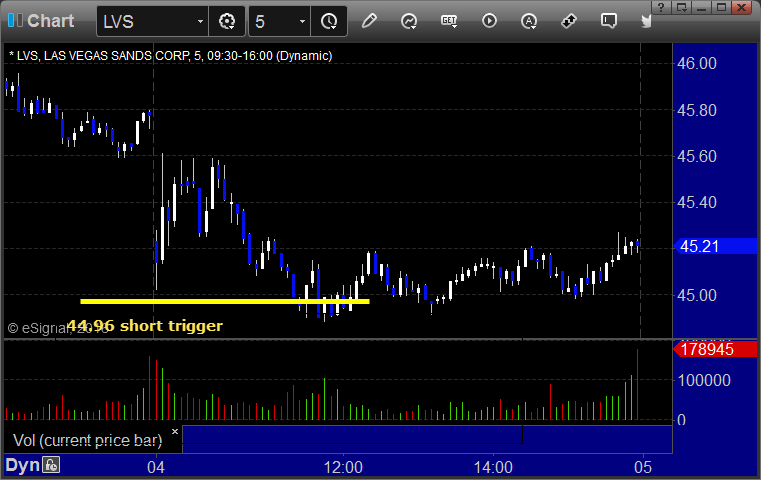Click the blue 45.21 current price marker
Viewport: 761px width, 480px height.
coord(715,247)
